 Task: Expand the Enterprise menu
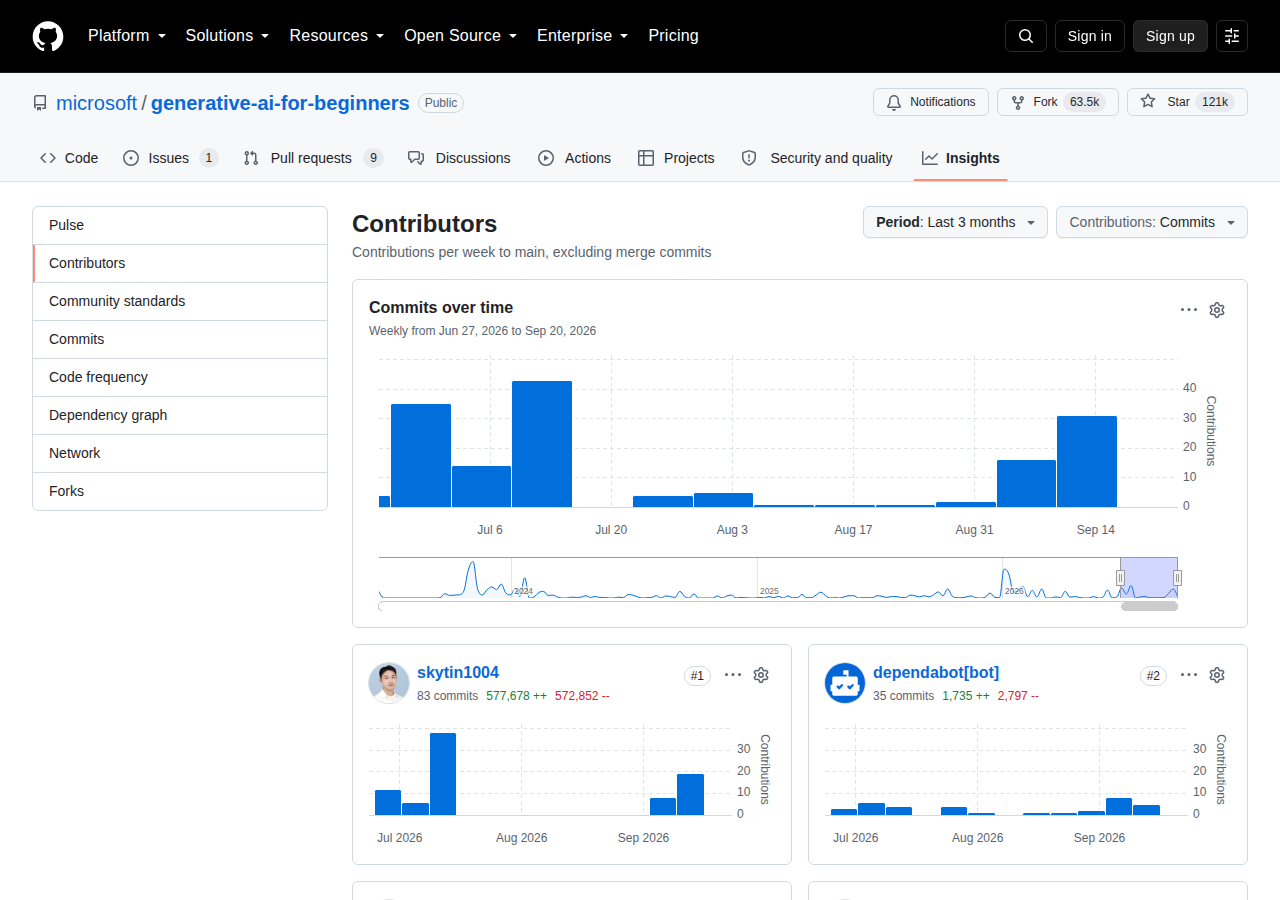pyautogui.click(x=583, y=36)
